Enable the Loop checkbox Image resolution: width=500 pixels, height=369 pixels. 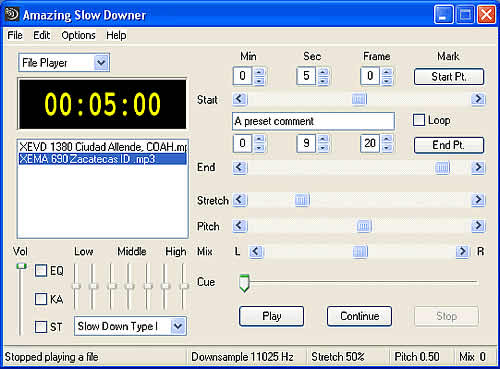coord(419,120)
